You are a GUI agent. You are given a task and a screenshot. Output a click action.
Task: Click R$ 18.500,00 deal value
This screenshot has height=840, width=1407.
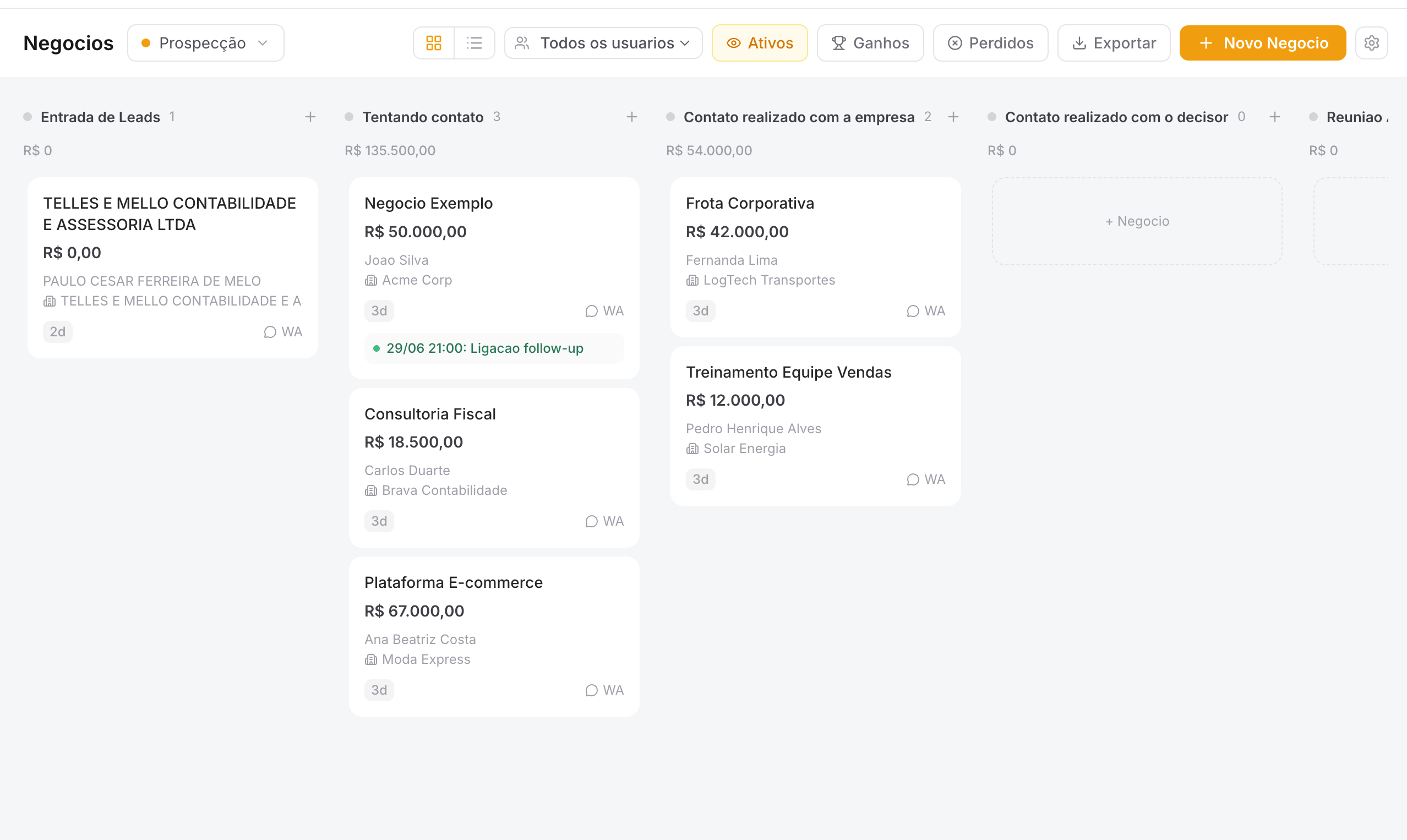pyautogui.click(x=414, y=443)
